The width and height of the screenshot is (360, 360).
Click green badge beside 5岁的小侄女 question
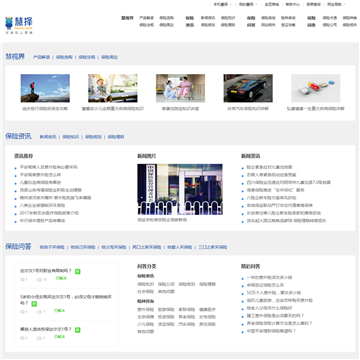[34, 304]
